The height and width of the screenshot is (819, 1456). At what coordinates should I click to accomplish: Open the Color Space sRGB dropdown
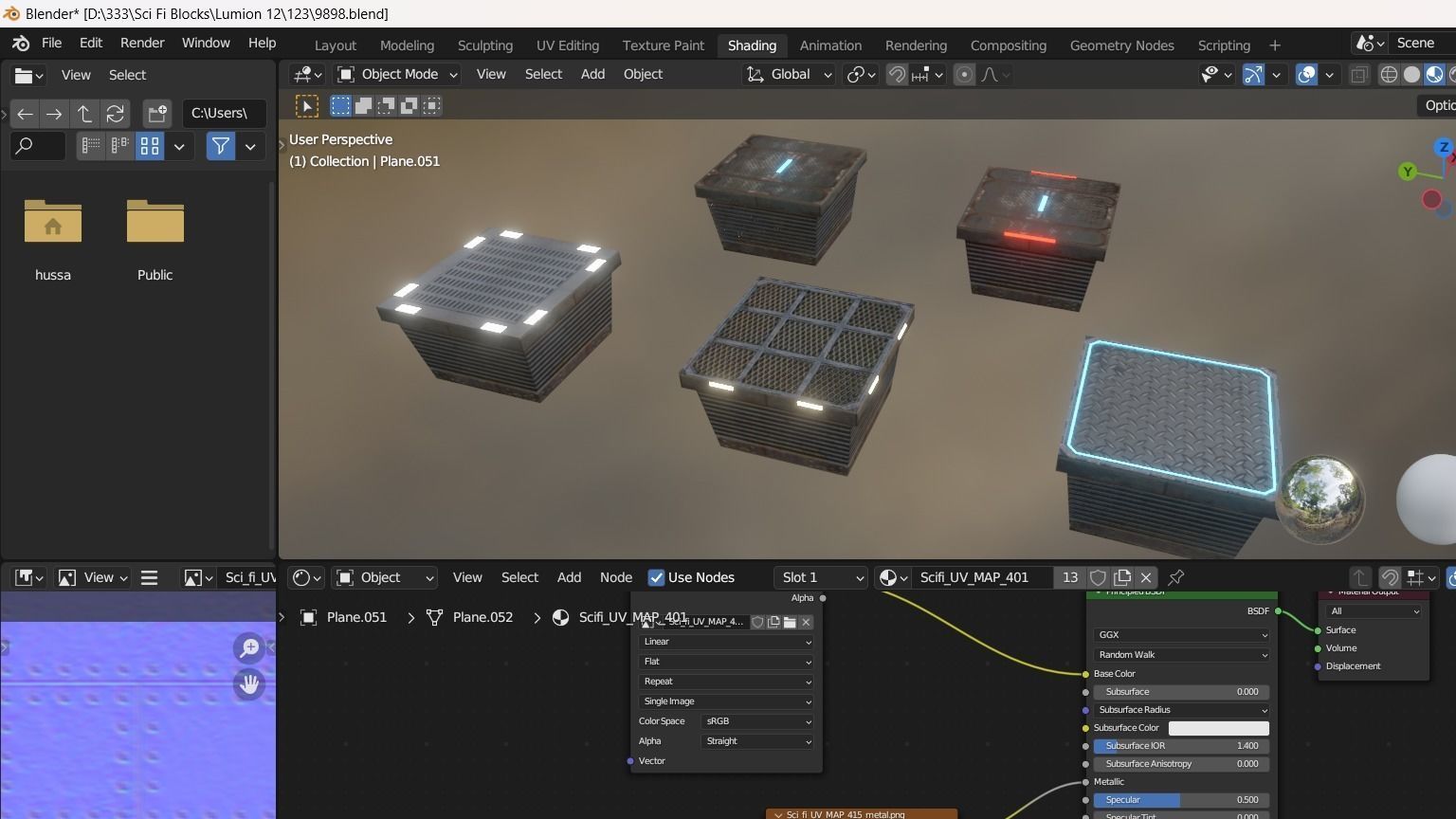click(x=757, y=721)
